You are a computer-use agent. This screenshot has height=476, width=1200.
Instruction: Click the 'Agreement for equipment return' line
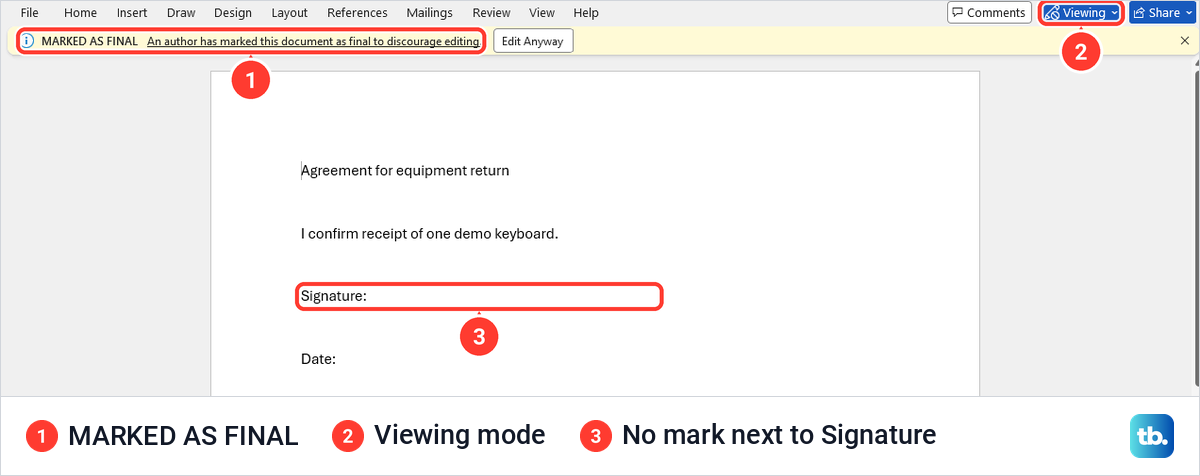click(x=405, y=171)
